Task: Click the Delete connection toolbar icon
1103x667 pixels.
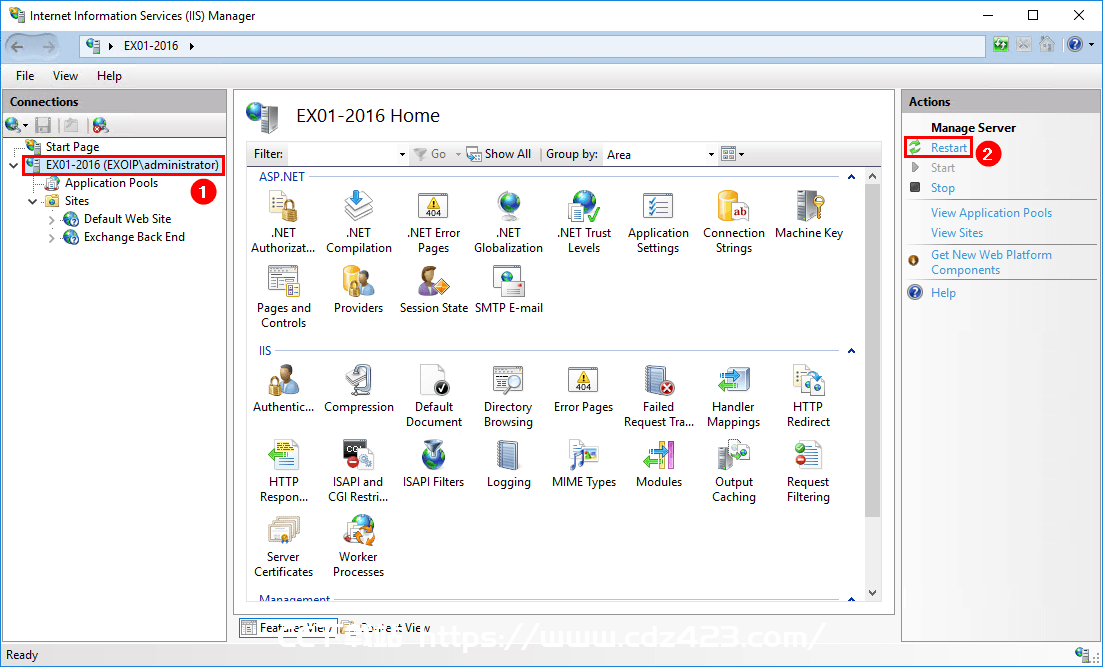Action: [x=101, y=125]
